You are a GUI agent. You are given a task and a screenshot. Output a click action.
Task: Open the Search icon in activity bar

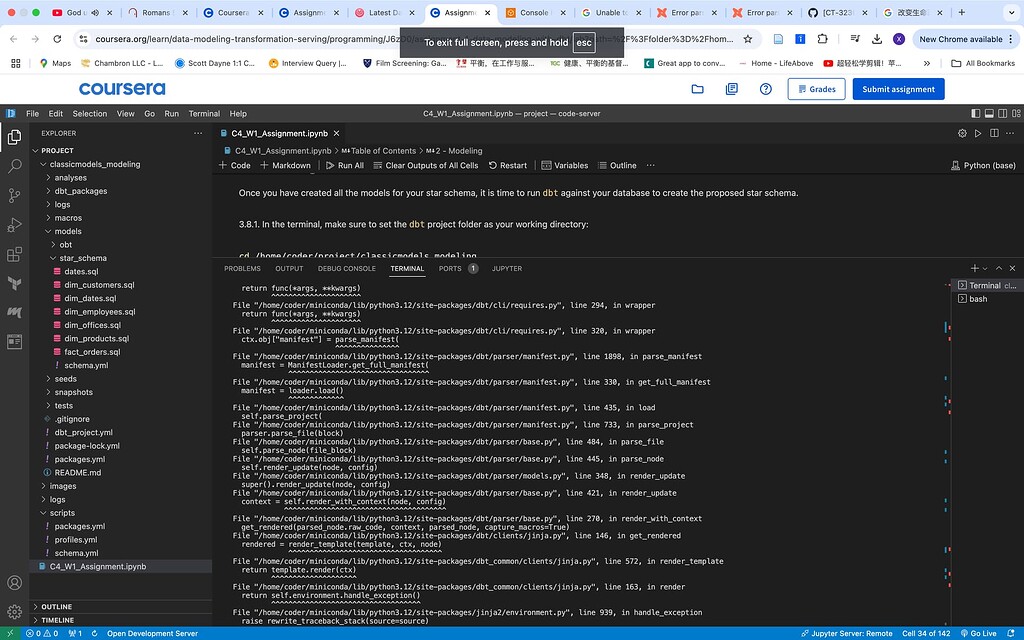pos(13,166)
